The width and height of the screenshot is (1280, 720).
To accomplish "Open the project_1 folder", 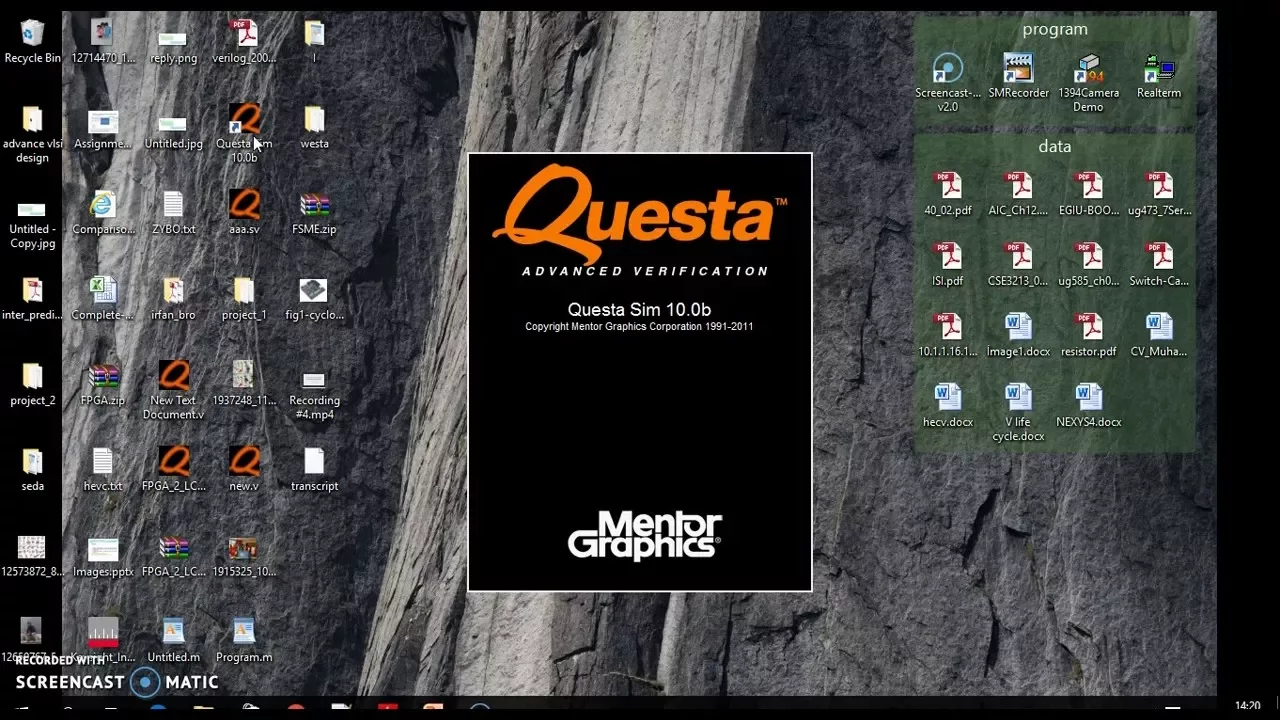I will pos(244,299).
